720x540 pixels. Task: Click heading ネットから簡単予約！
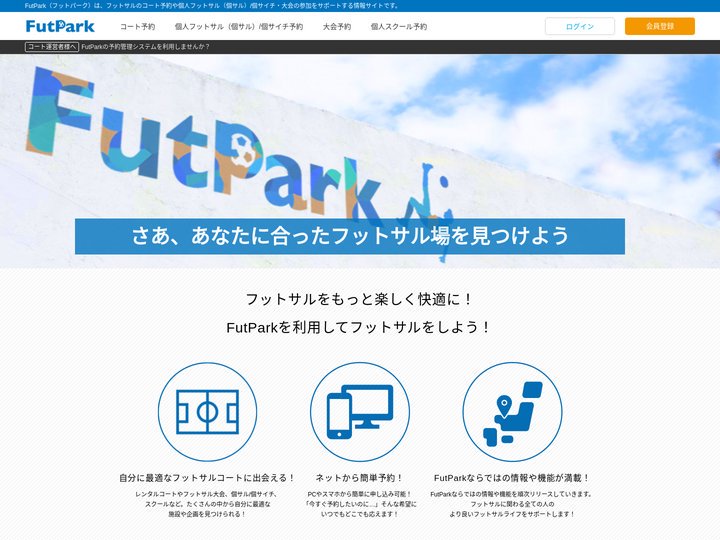[360, 478]
